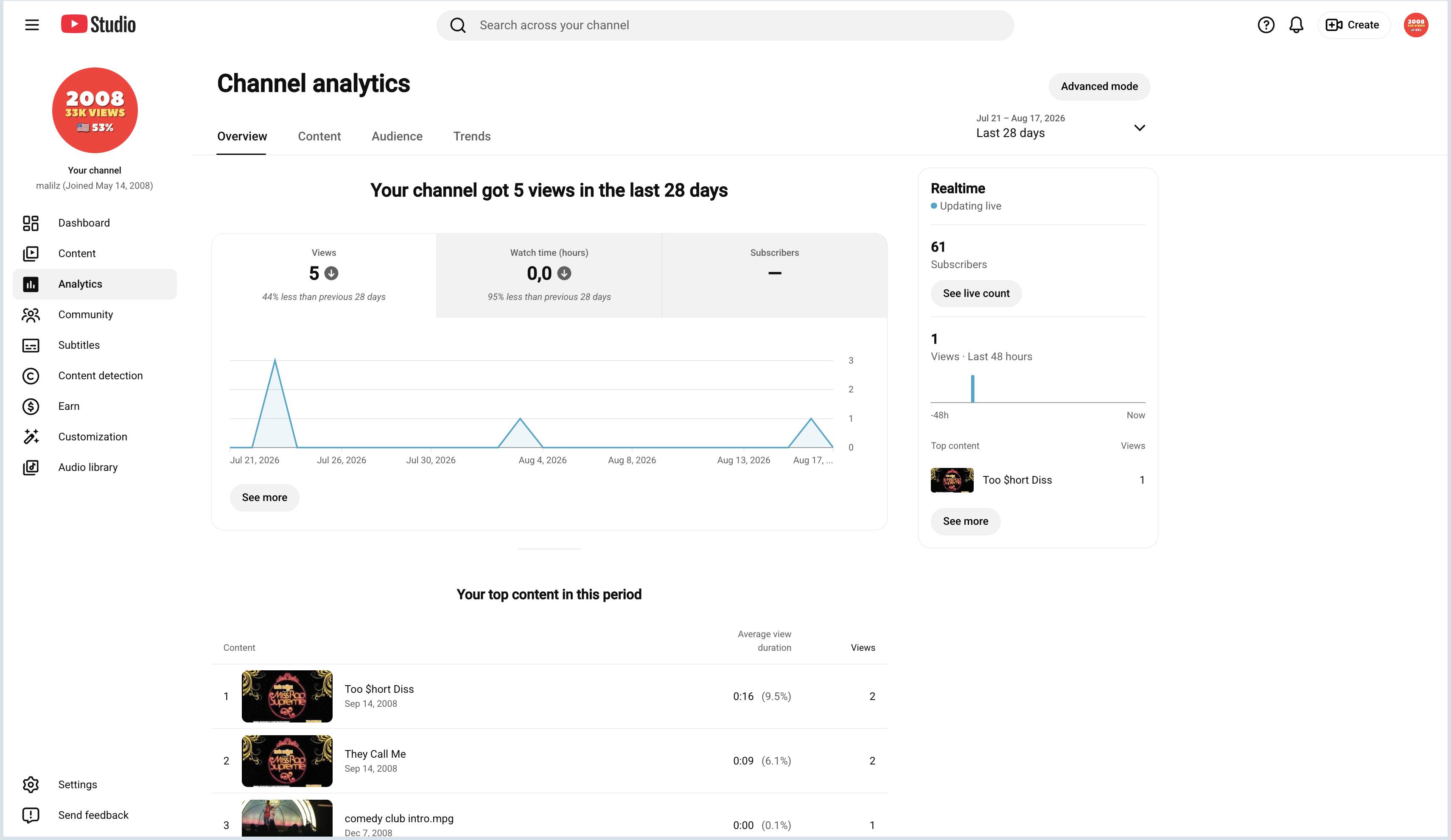1451x840 pixels.
Task: Click the '0:16 (9.5%)' duration value
Action: pos(762,697)
